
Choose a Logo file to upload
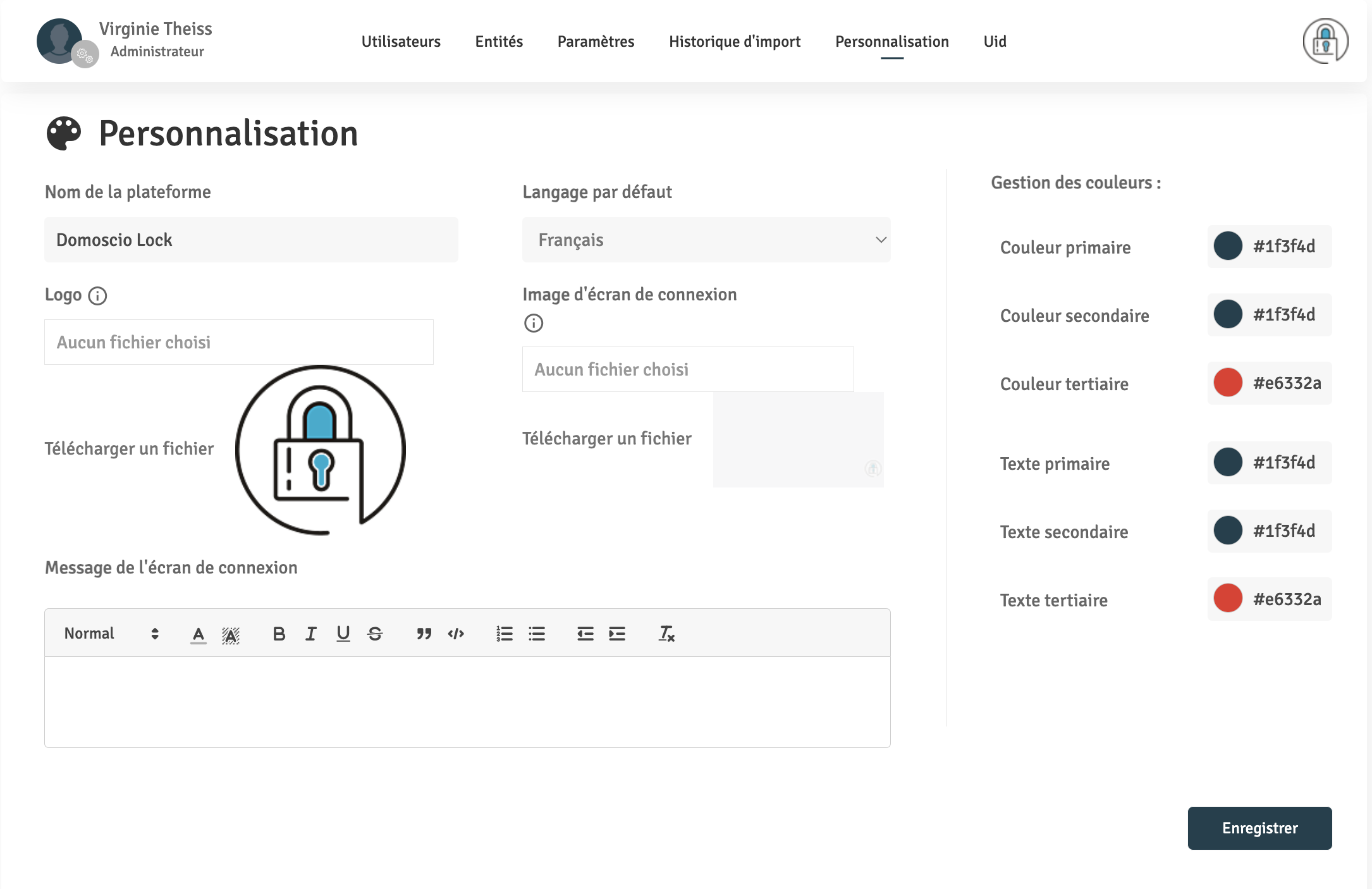pos(239,342)
